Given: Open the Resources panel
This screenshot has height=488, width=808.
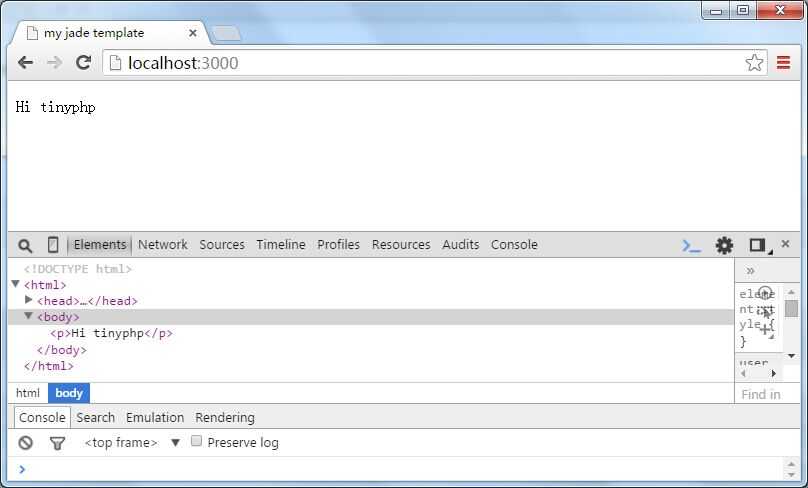Looking at the screenshot, I should click(x=401, y=245).
